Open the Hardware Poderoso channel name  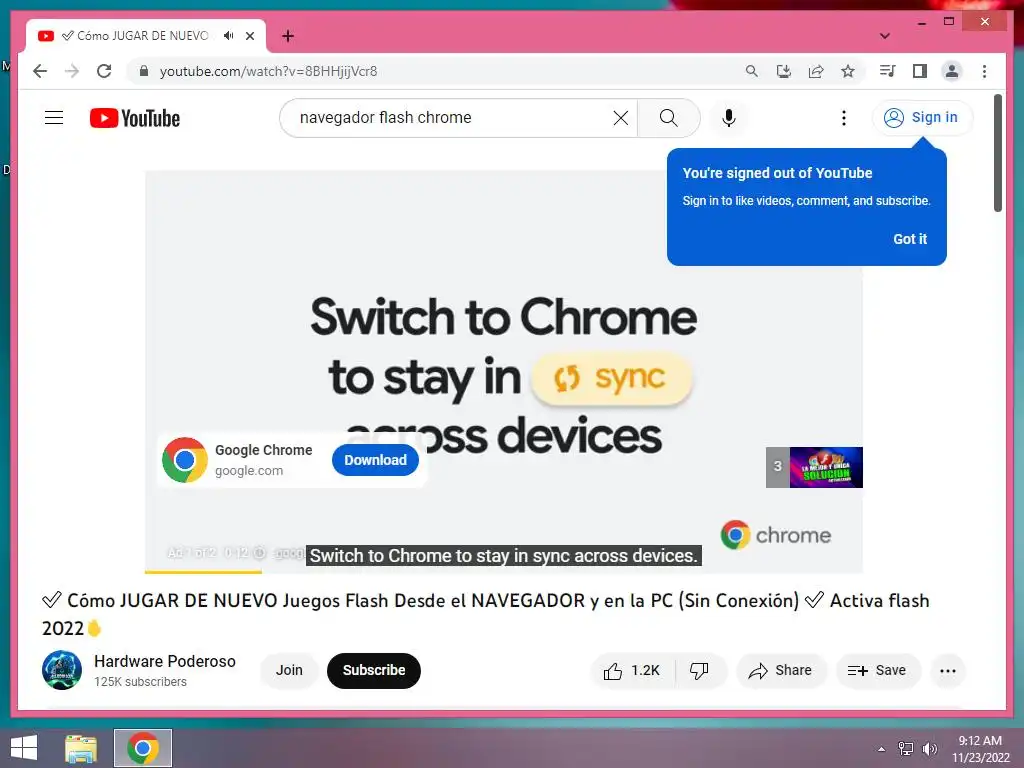click(165, 661)
